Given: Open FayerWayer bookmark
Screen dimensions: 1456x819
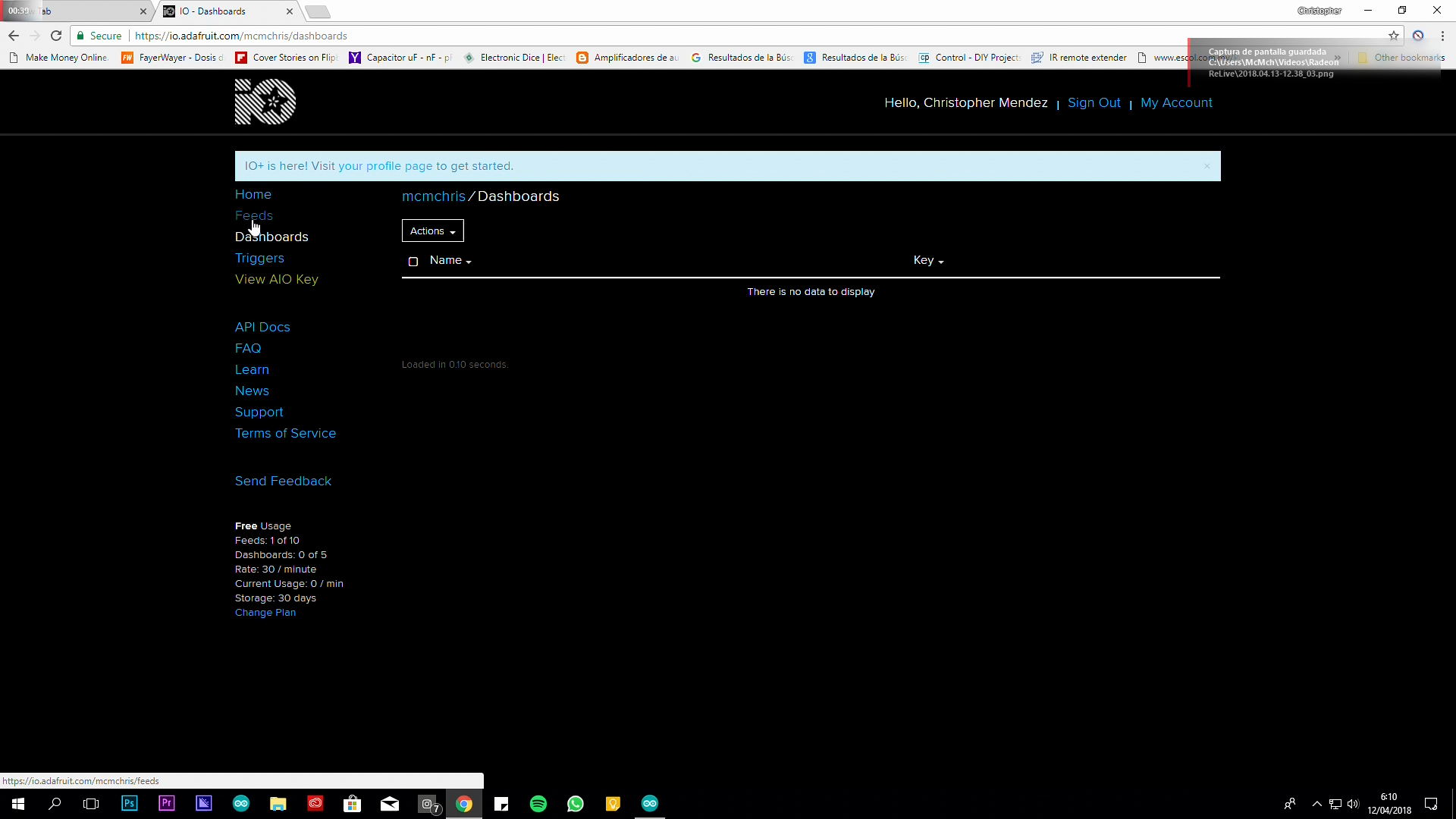Looking at the screenshot, I should coord(173,58).
